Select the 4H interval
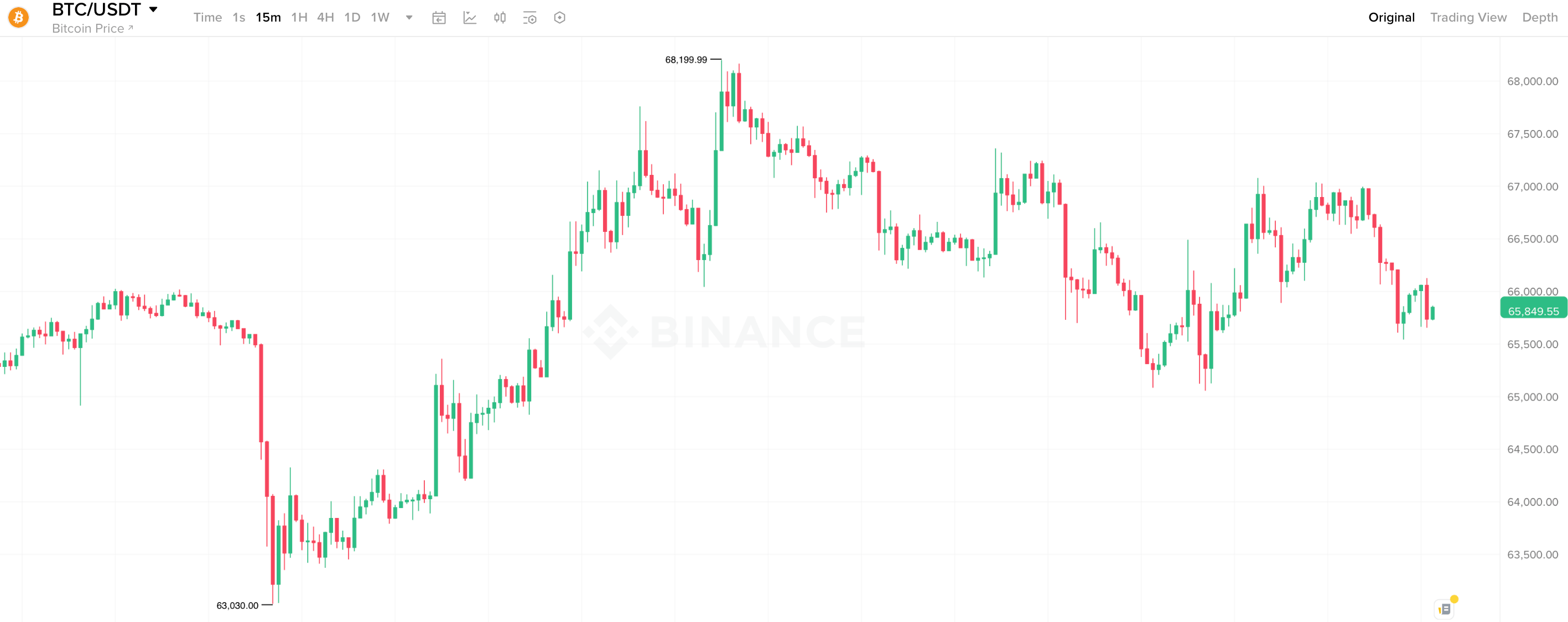1568x622 pixels. point(325,18)
